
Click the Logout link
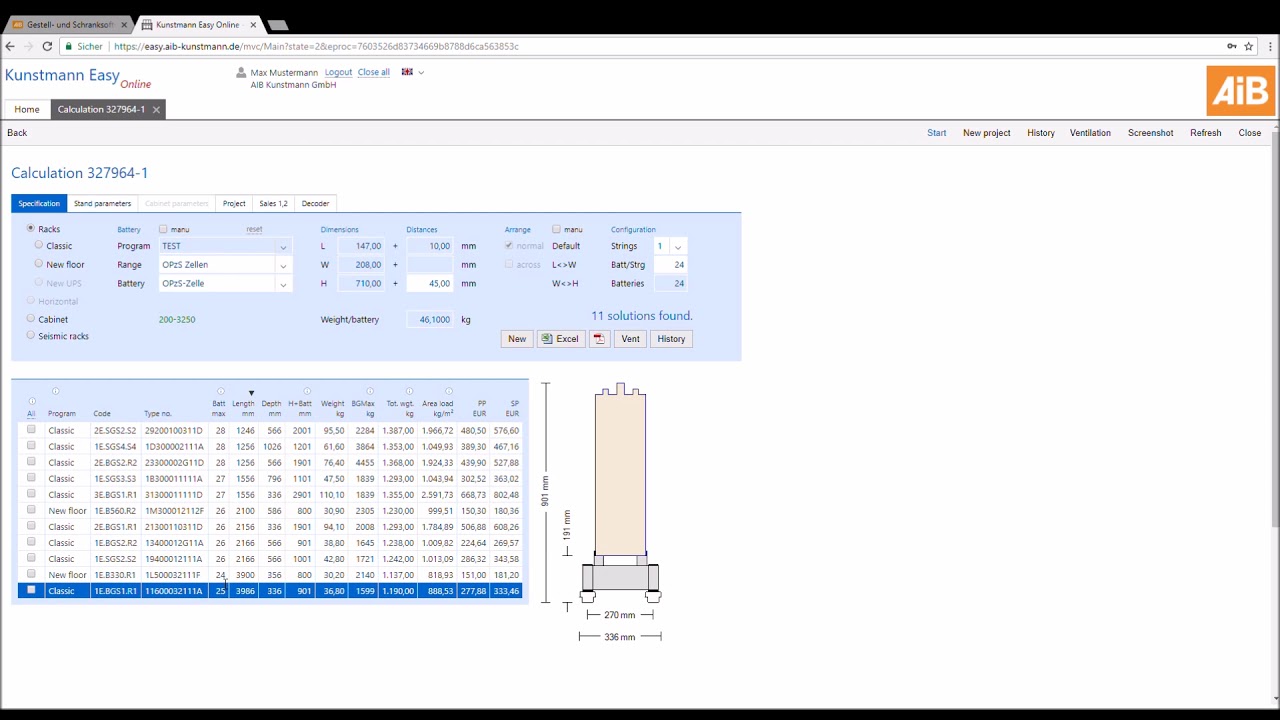[338, 72]
